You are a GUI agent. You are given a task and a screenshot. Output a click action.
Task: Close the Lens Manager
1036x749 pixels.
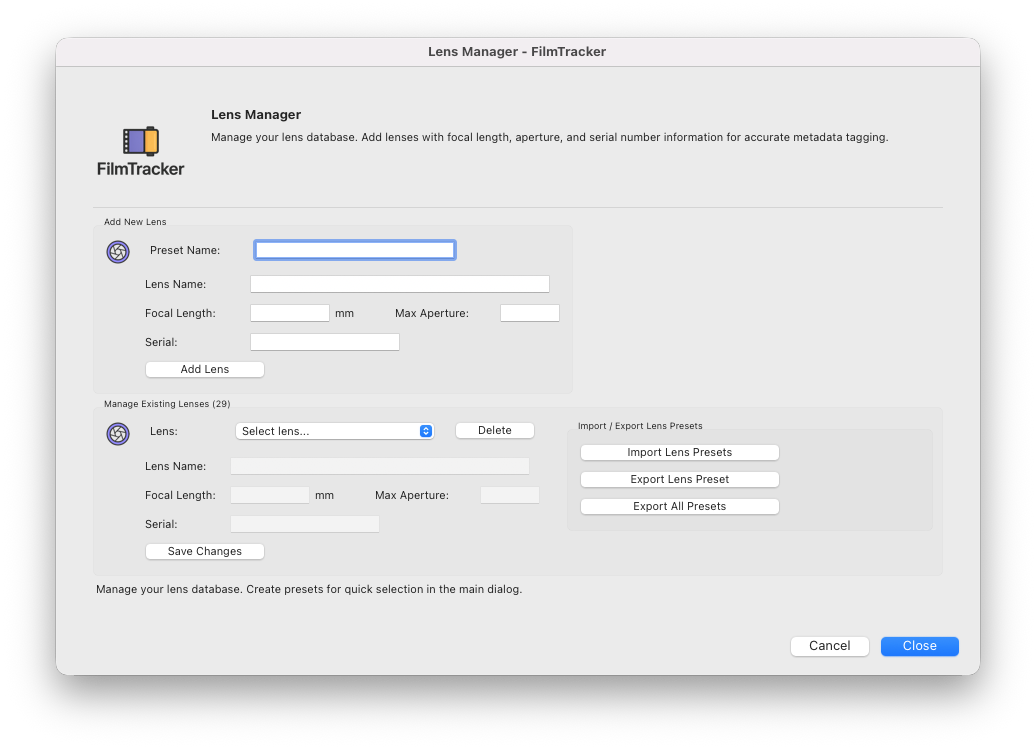[x=918, y=646]
